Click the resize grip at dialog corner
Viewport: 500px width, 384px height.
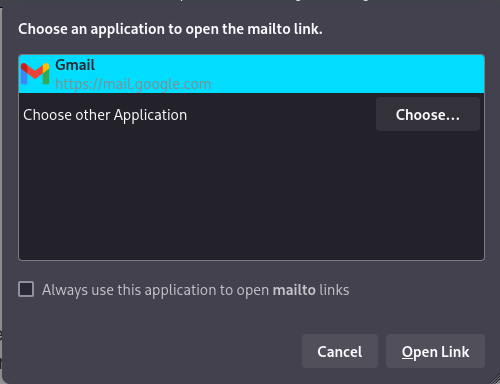pyautogui.click(x=495, y=380)
